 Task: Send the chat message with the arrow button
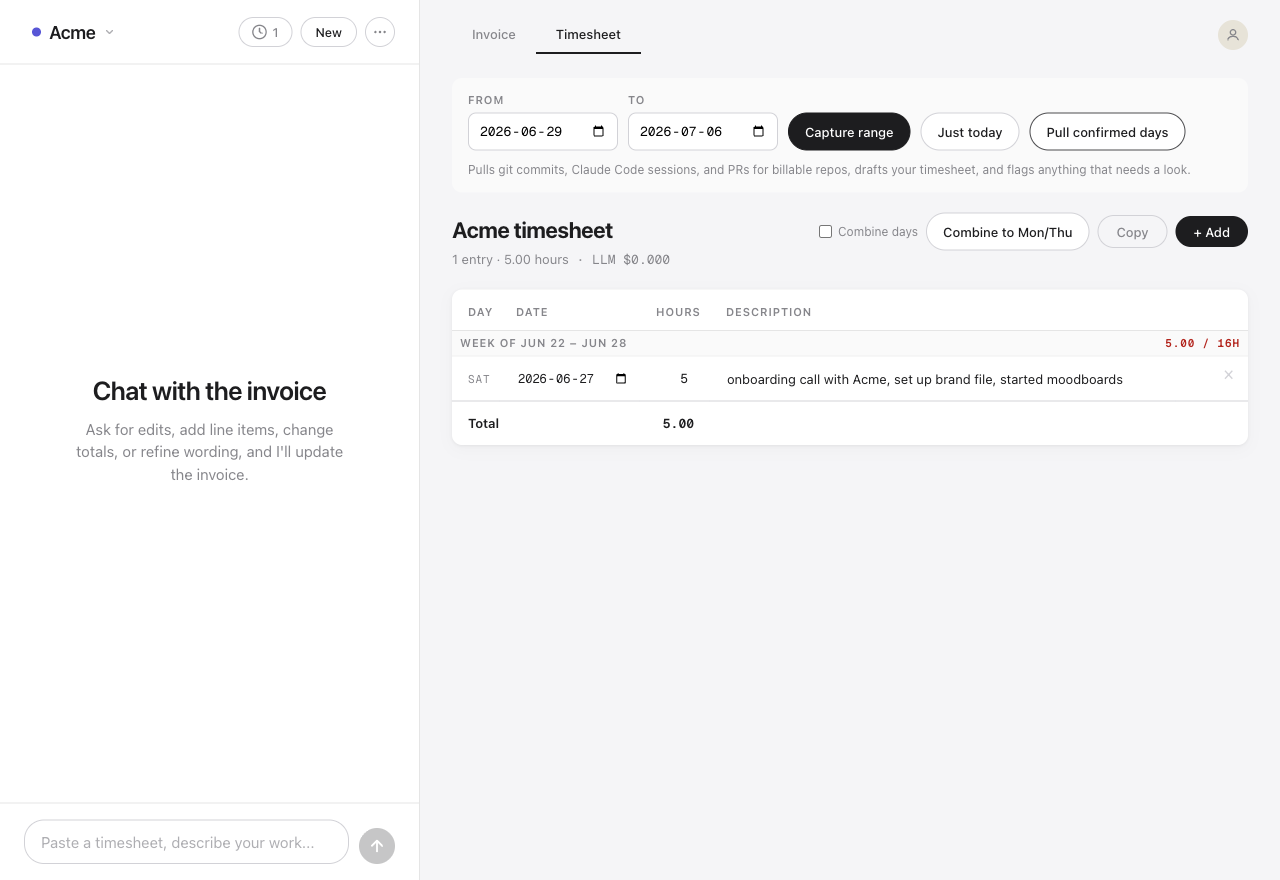[x=377, y=846]
